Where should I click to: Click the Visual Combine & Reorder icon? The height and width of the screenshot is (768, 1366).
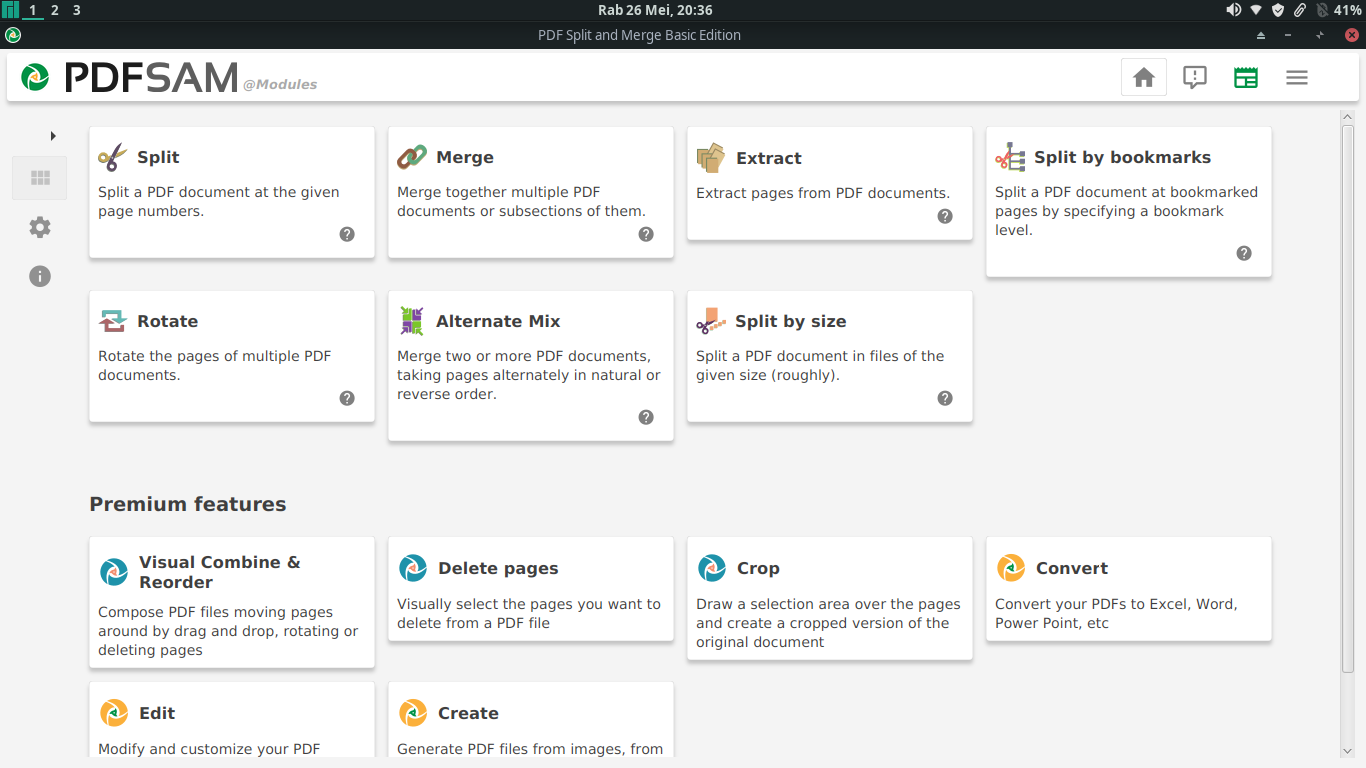[x=114, y=572]
